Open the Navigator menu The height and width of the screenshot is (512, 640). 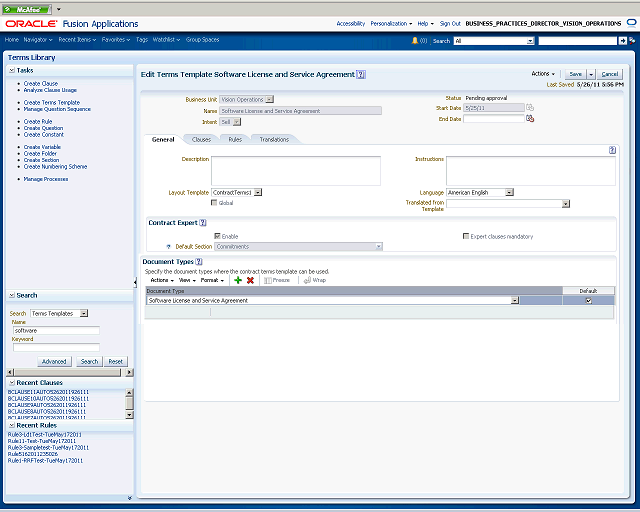tap(38, 40)
